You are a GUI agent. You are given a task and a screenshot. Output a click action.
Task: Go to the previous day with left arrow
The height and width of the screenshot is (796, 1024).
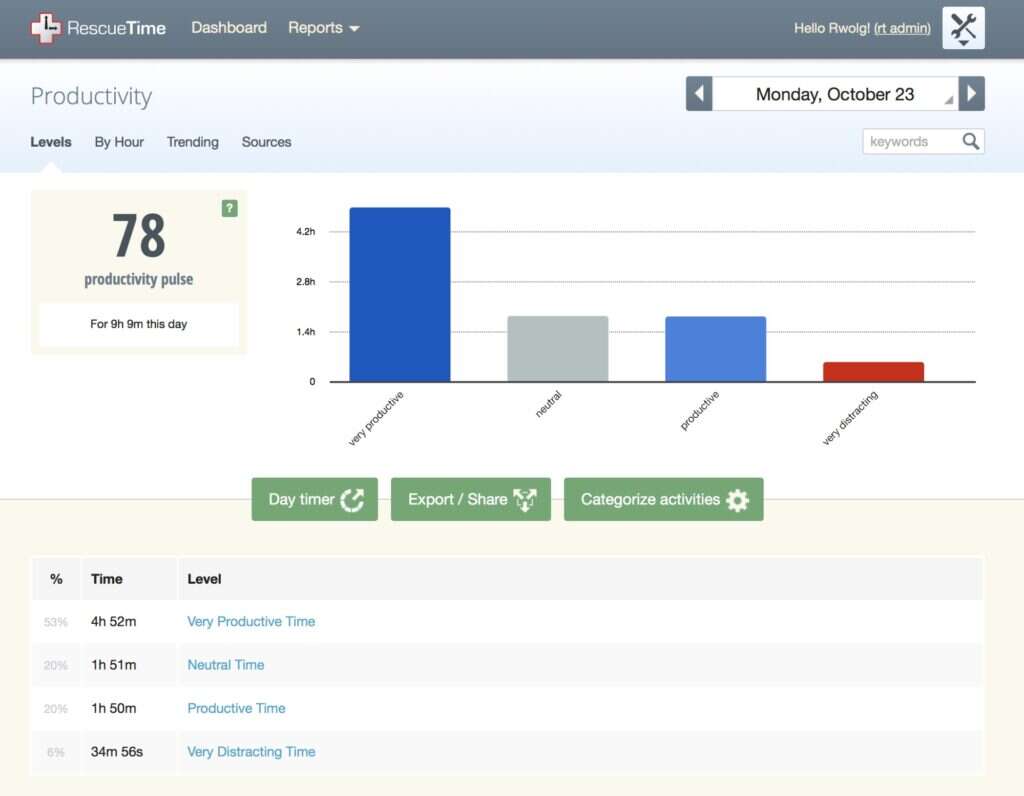coord(698,92)
